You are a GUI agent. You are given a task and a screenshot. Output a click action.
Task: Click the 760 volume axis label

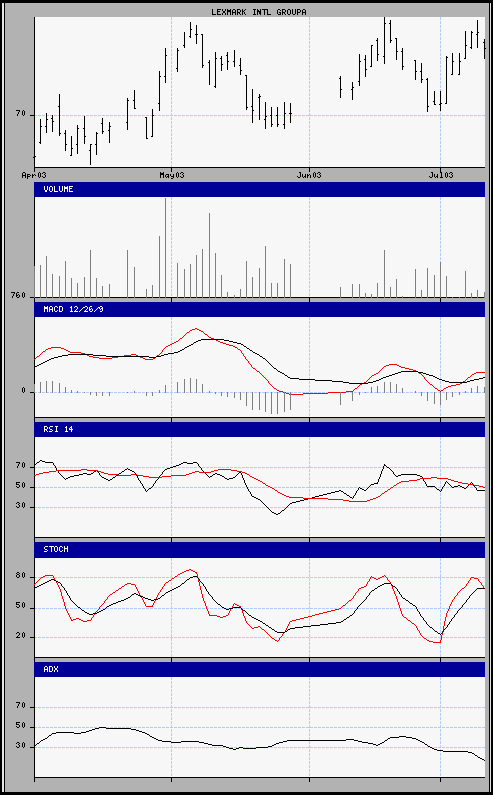pos(18,295)
